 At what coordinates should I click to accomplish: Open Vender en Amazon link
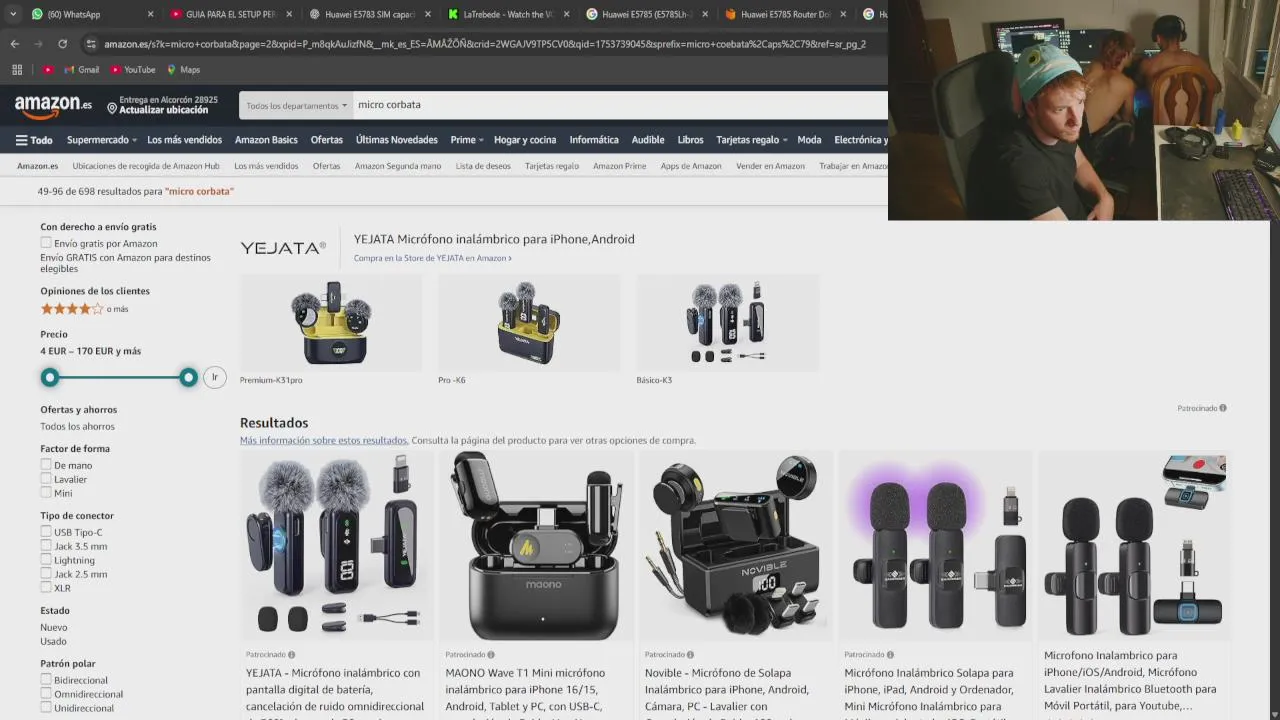point(770,166)
